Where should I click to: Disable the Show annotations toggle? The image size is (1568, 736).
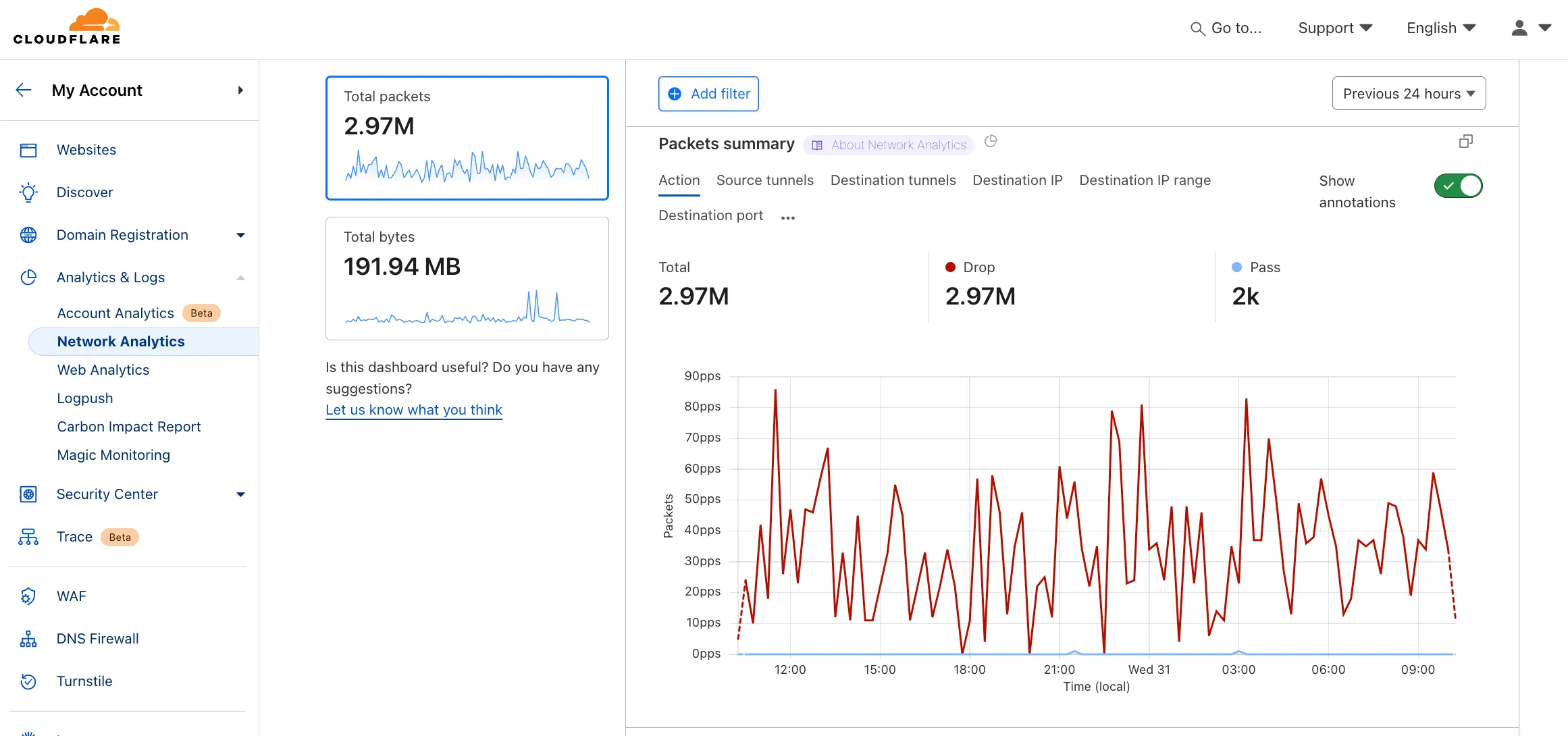(x=1458, y=186)
